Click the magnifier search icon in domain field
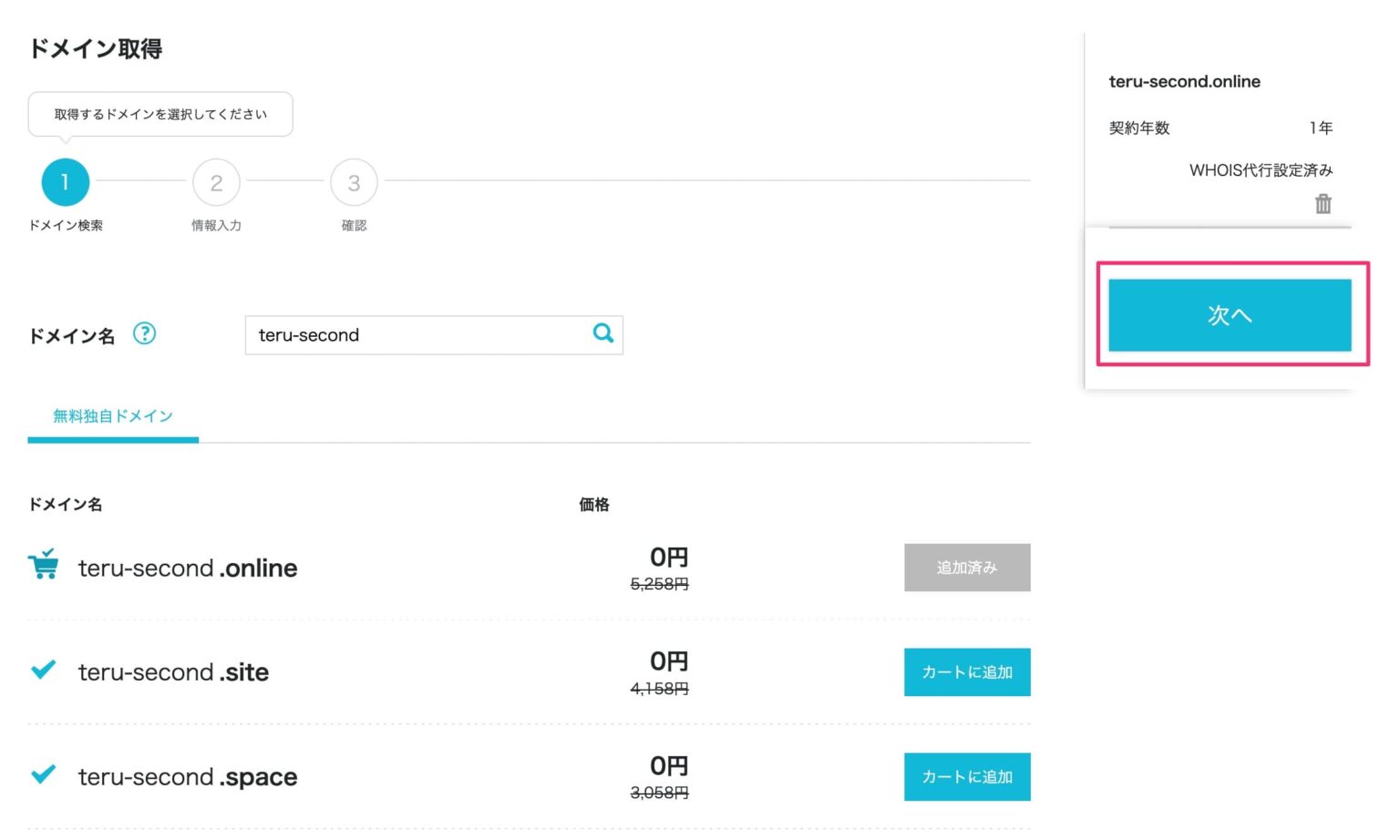Viewport: 1400px width, 840px height. coord(602,333)
